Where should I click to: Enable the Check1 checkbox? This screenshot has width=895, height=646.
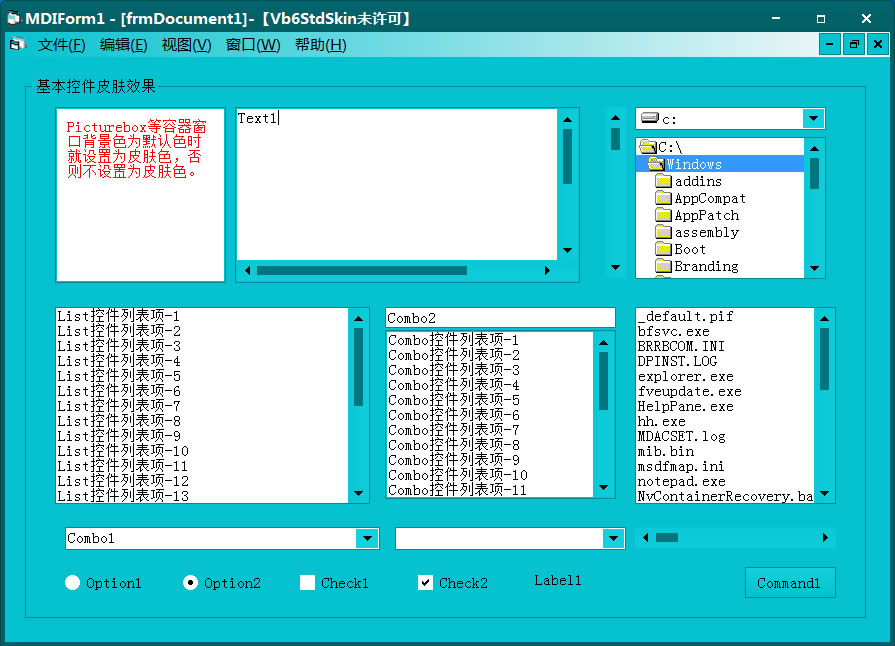308,583
